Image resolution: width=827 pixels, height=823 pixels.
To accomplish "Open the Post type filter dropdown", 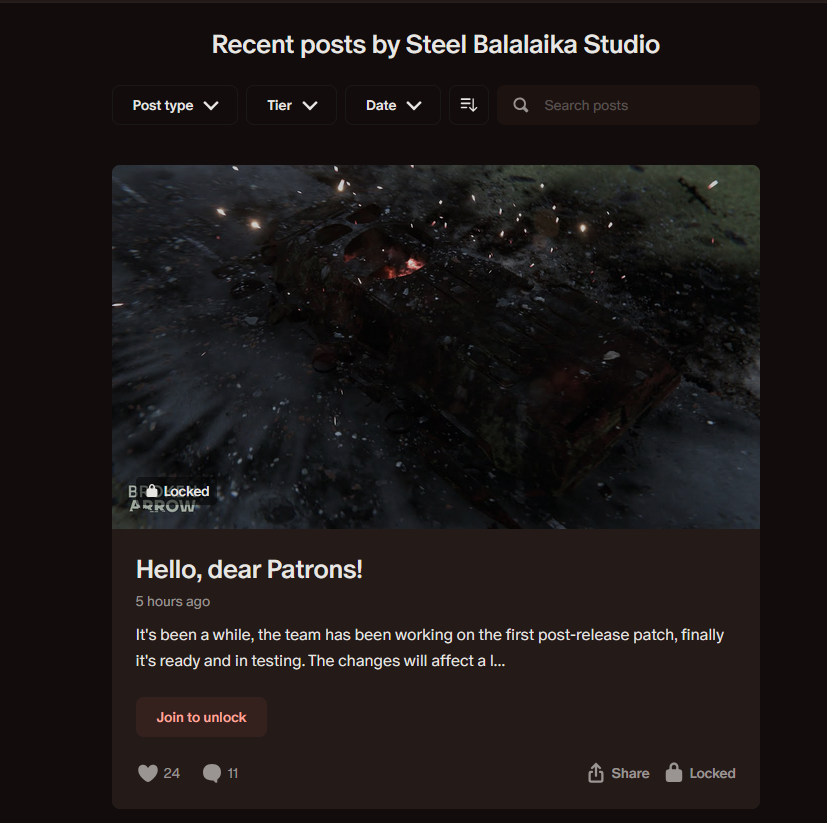I will 175,105.
